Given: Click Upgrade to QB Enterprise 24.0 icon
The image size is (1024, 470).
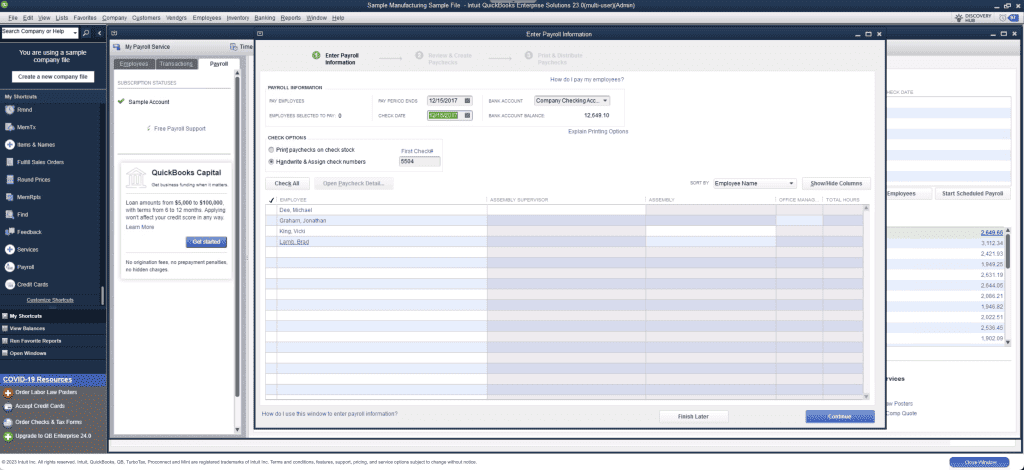Looking at the screenshot, I should (8, 436).
